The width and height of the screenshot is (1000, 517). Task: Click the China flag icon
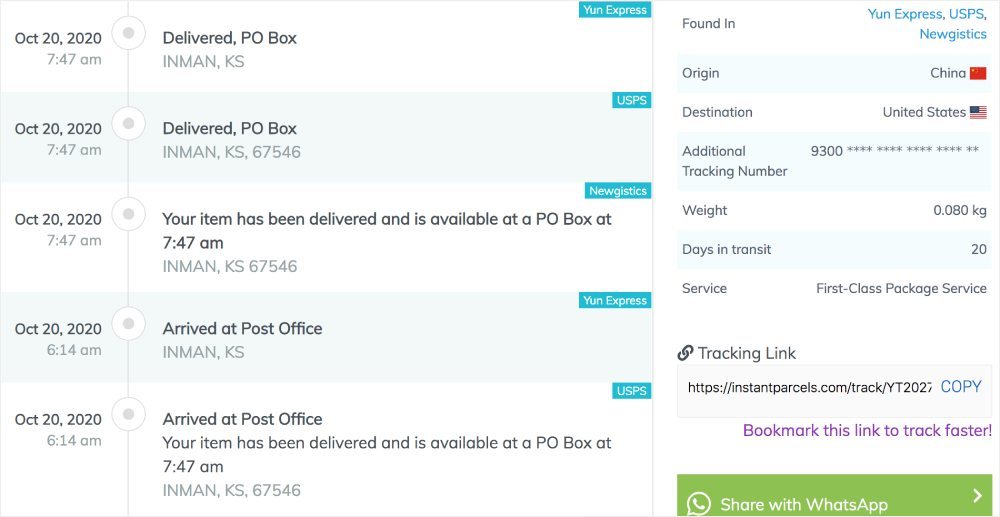pyautogui.click(x=977, y=73)
